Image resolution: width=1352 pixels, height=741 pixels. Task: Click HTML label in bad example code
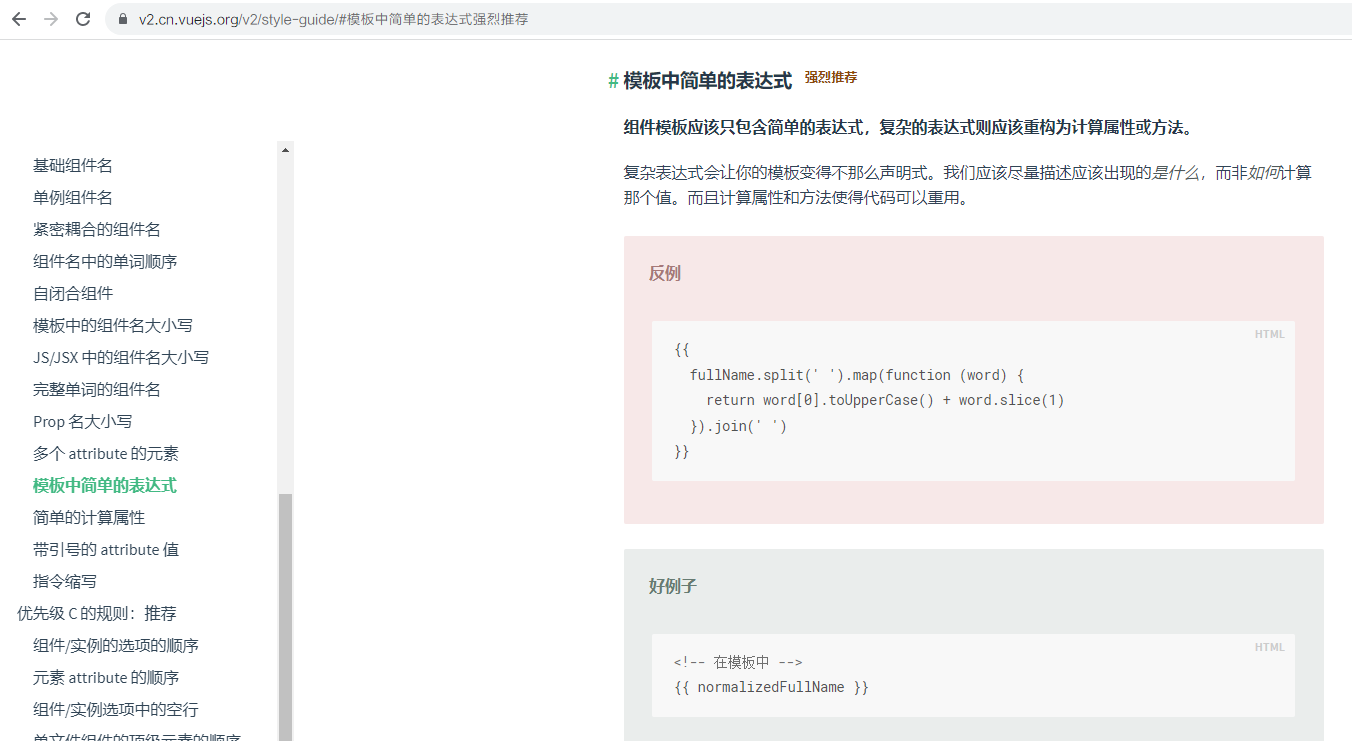[1270, 334]
